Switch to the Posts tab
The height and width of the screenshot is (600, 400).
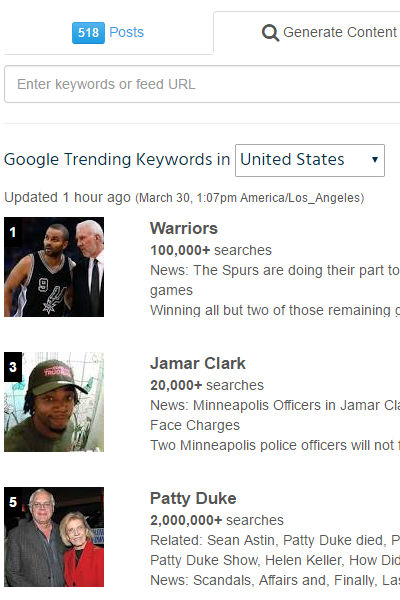[108, 33]
